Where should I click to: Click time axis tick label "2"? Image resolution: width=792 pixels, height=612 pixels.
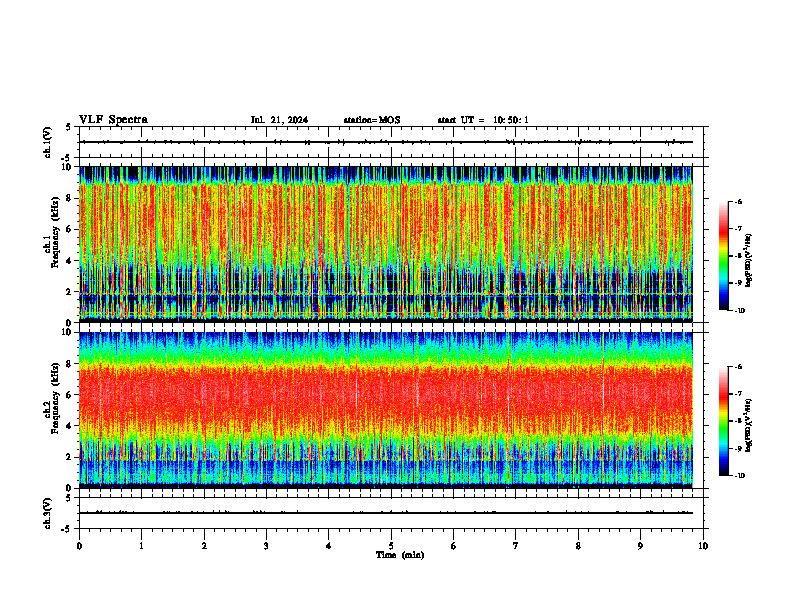point(204,546)
